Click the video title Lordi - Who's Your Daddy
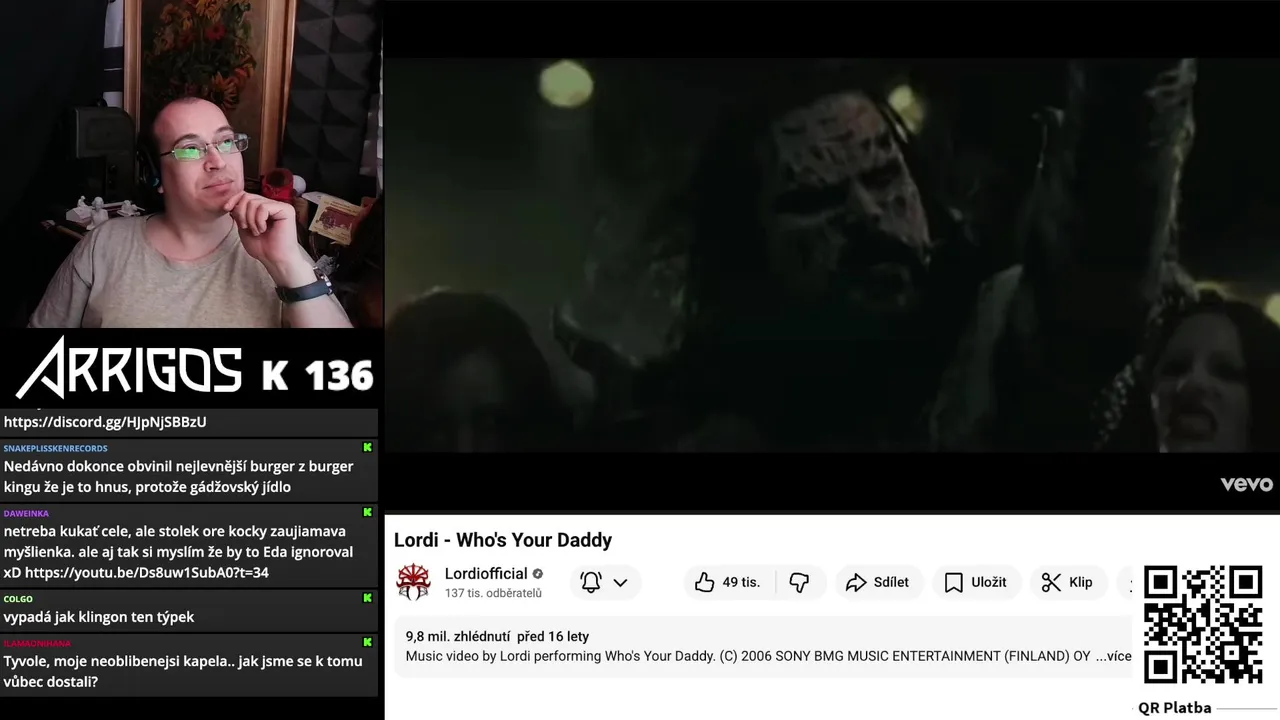1280x720 pixels. (x=503, y=540)
